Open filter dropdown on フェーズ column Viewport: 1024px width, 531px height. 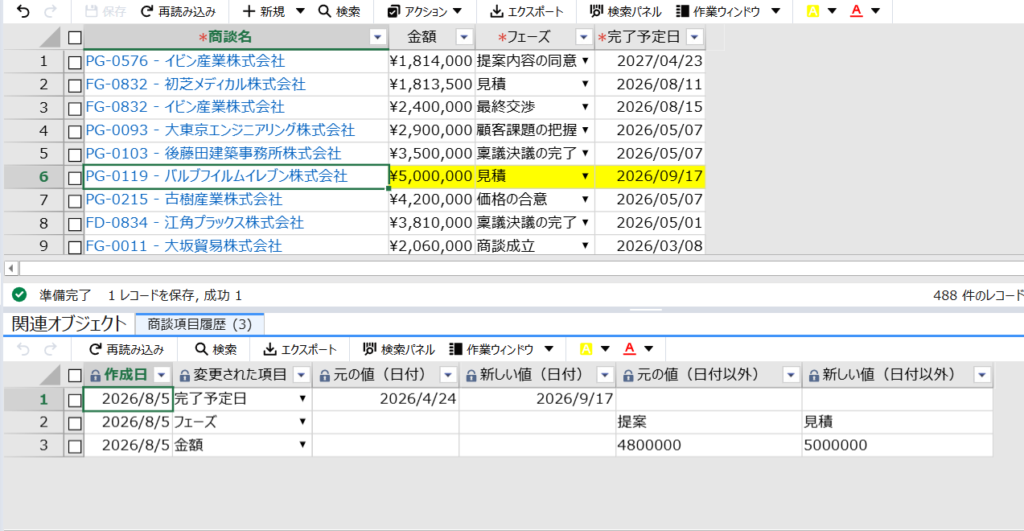584,37
